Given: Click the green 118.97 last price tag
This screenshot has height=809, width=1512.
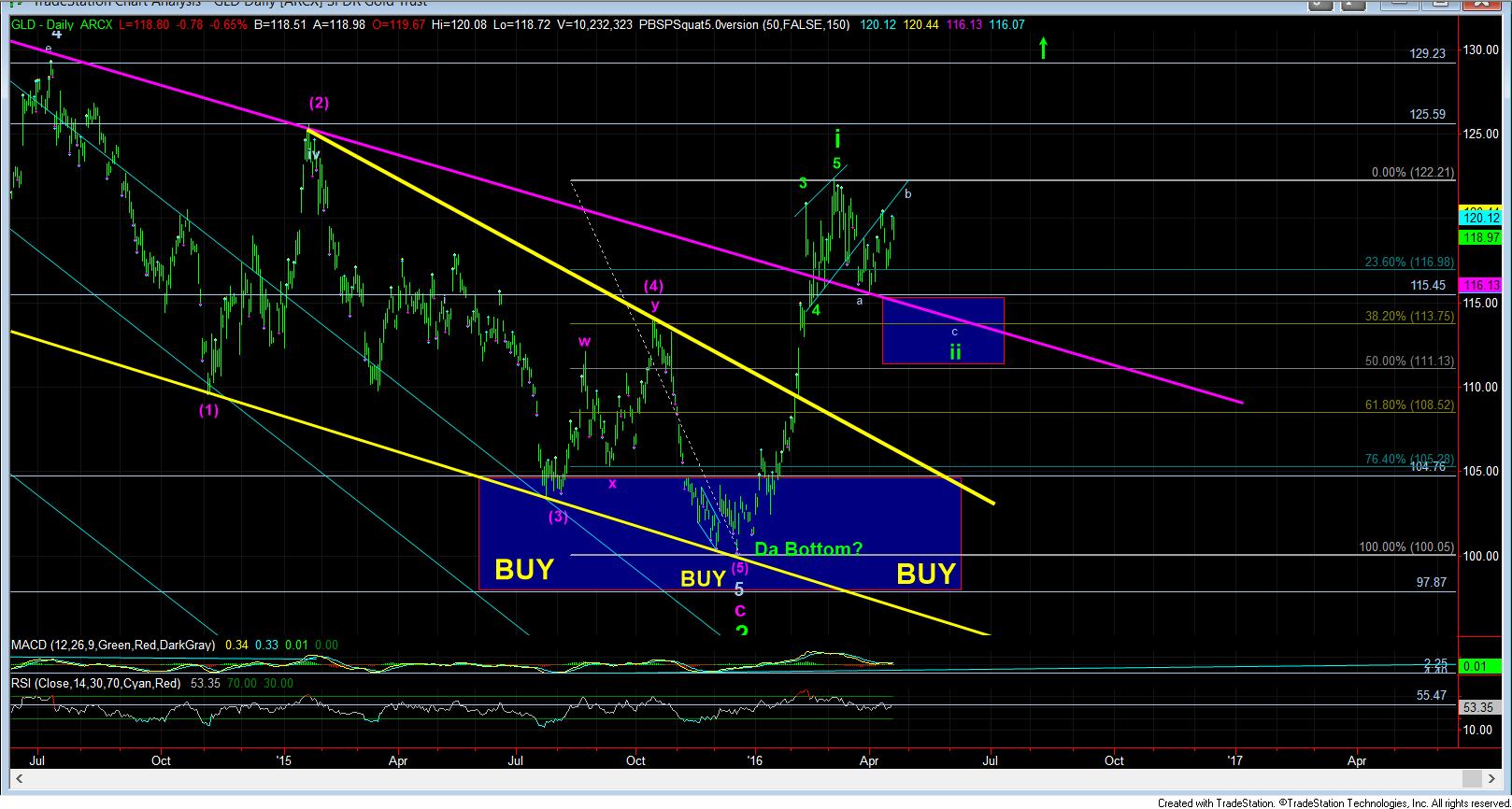Looking at the screenshot, I should coord(1481,238).
